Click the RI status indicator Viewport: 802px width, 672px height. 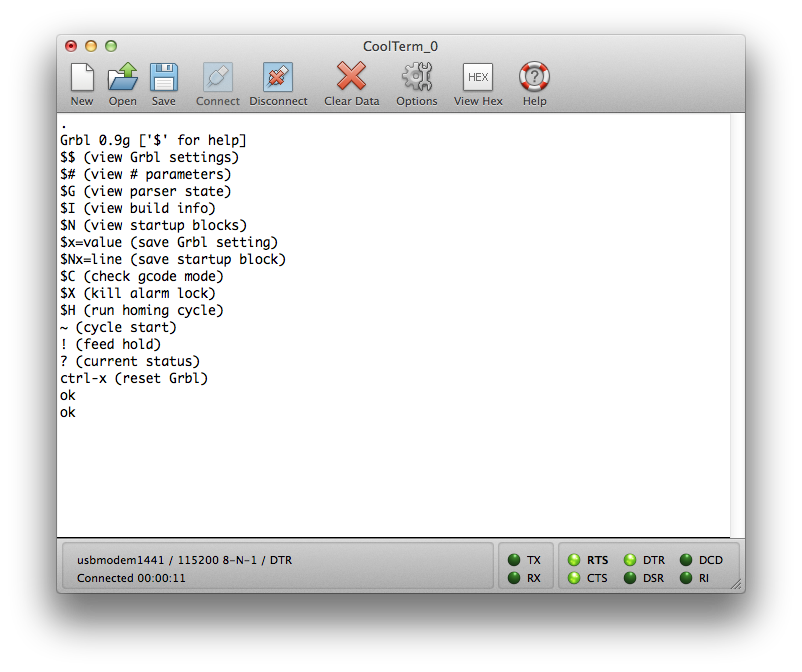tap(686, 578)
